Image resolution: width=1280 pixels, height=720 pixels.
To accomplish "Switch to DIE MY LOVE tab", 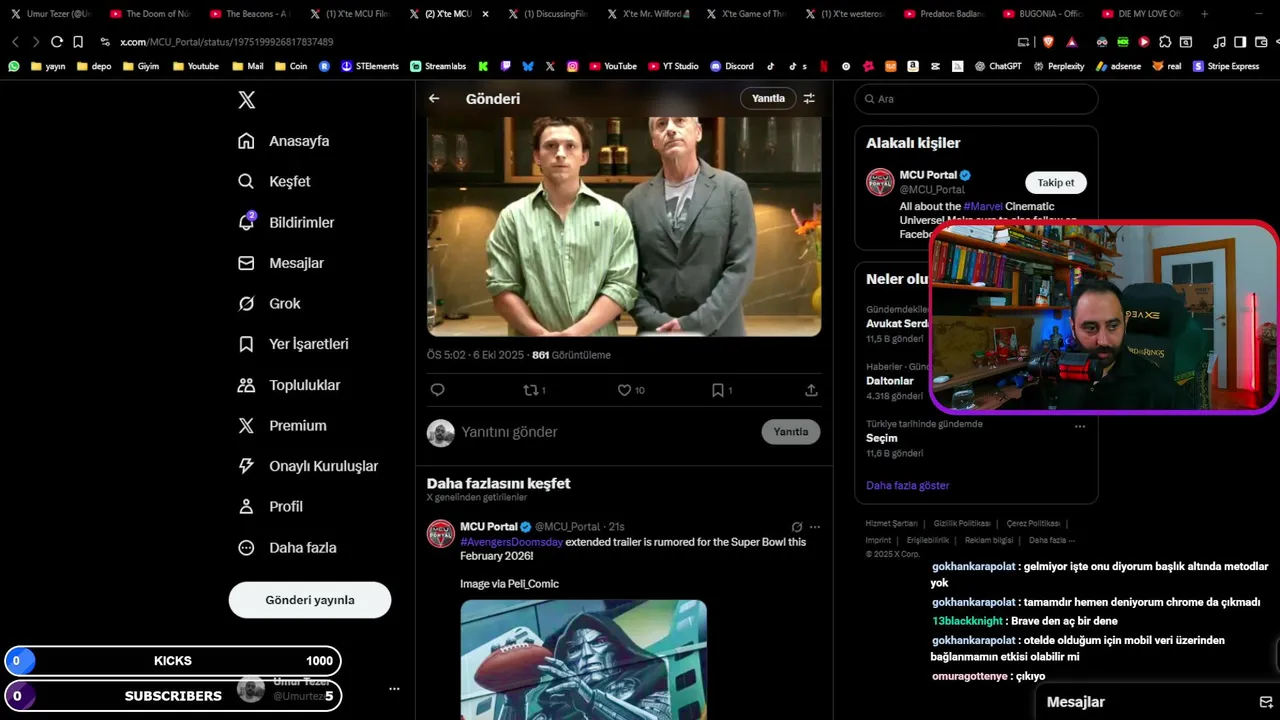I will click(x=1141, y=14).
